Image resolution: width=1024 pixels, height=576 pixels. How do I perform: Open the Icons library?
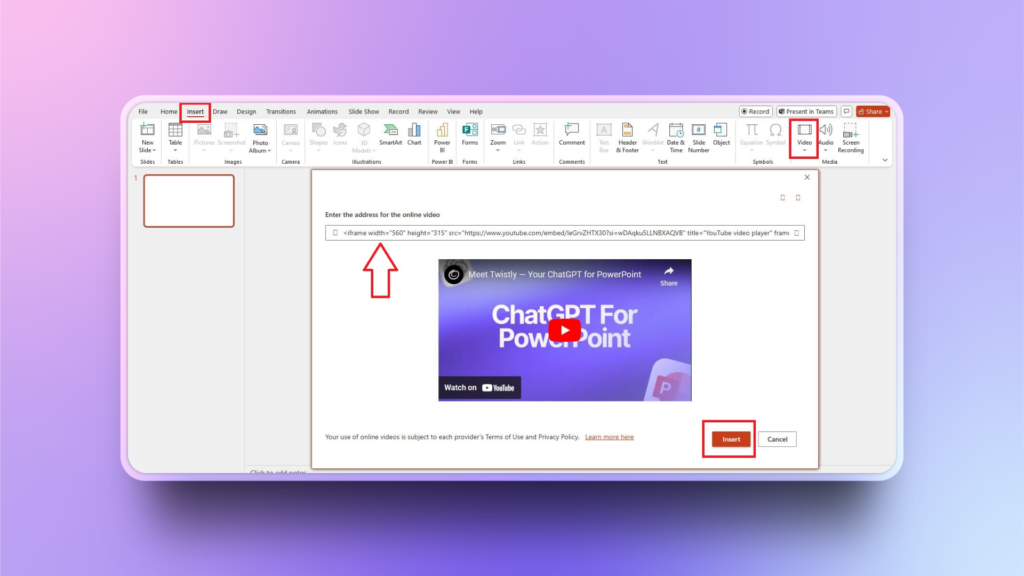(340, 135)
